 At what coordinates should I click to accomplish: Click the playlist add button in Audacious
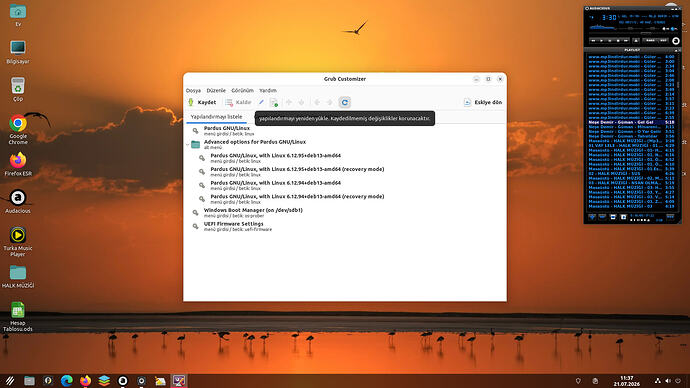(592, 217)
